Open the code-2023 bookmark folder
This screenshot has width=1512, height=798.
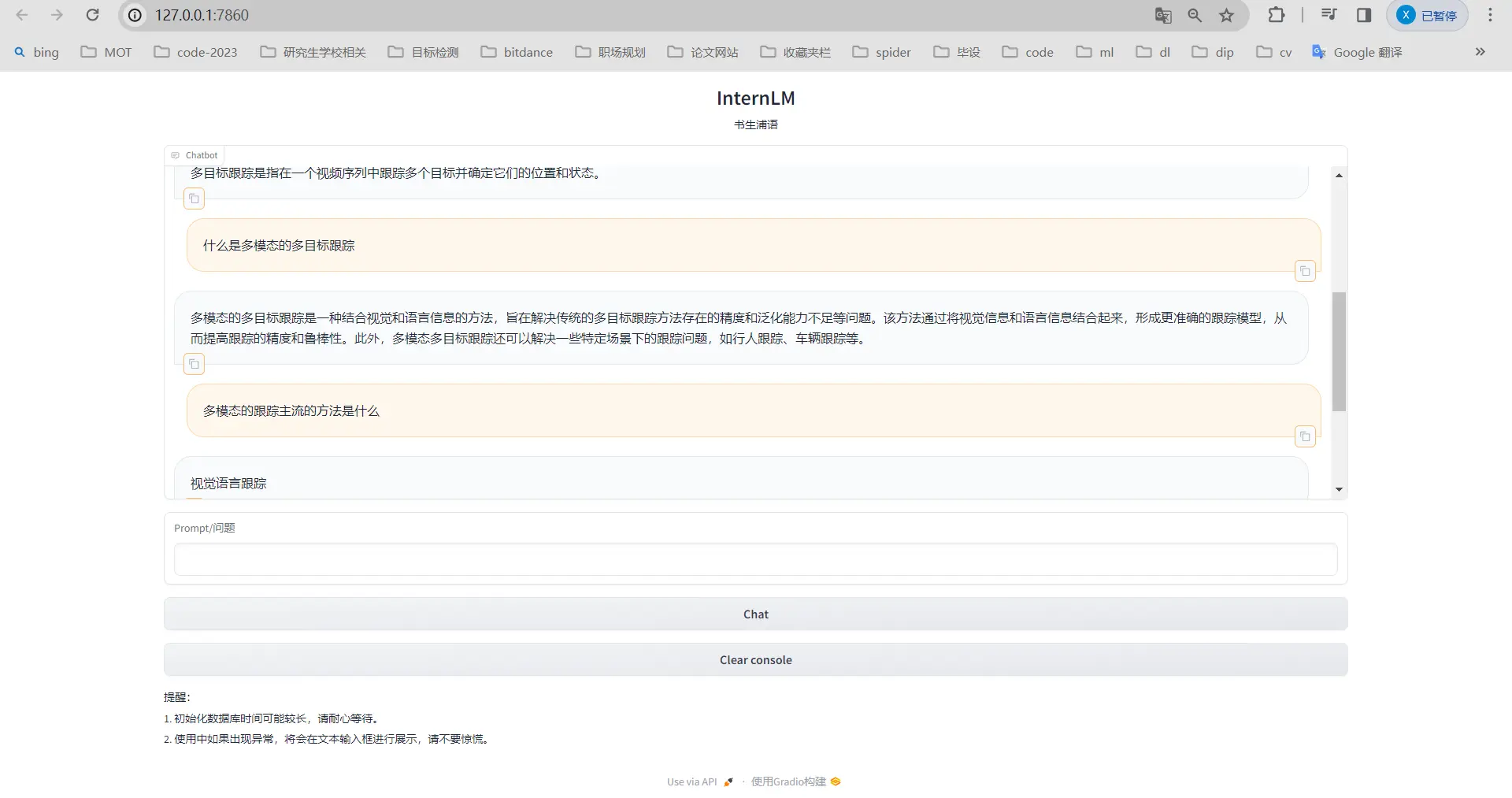click(x=195, y=52)
